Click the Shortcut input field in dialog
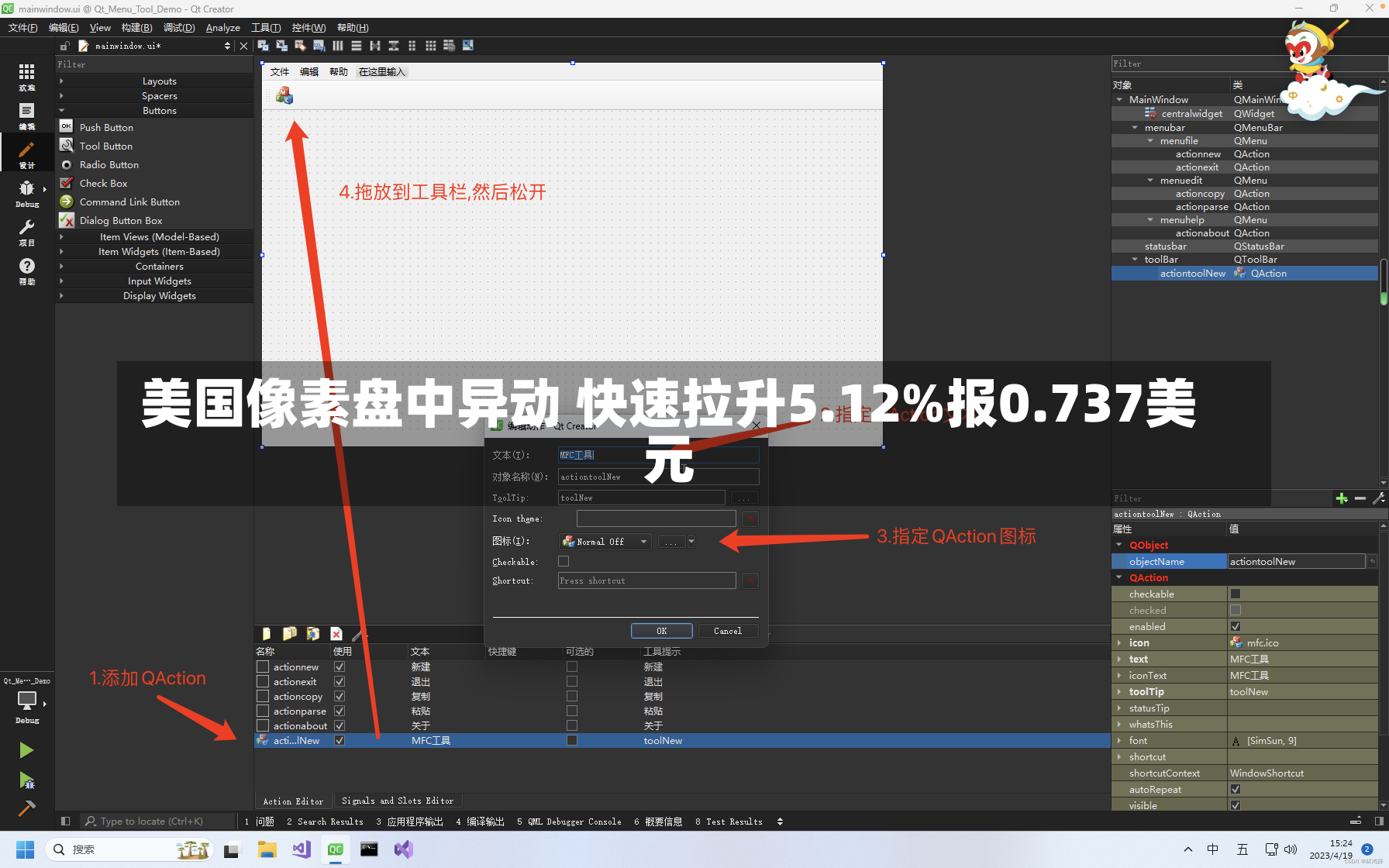Screen dimensions: 1389x868 point(647,580)
